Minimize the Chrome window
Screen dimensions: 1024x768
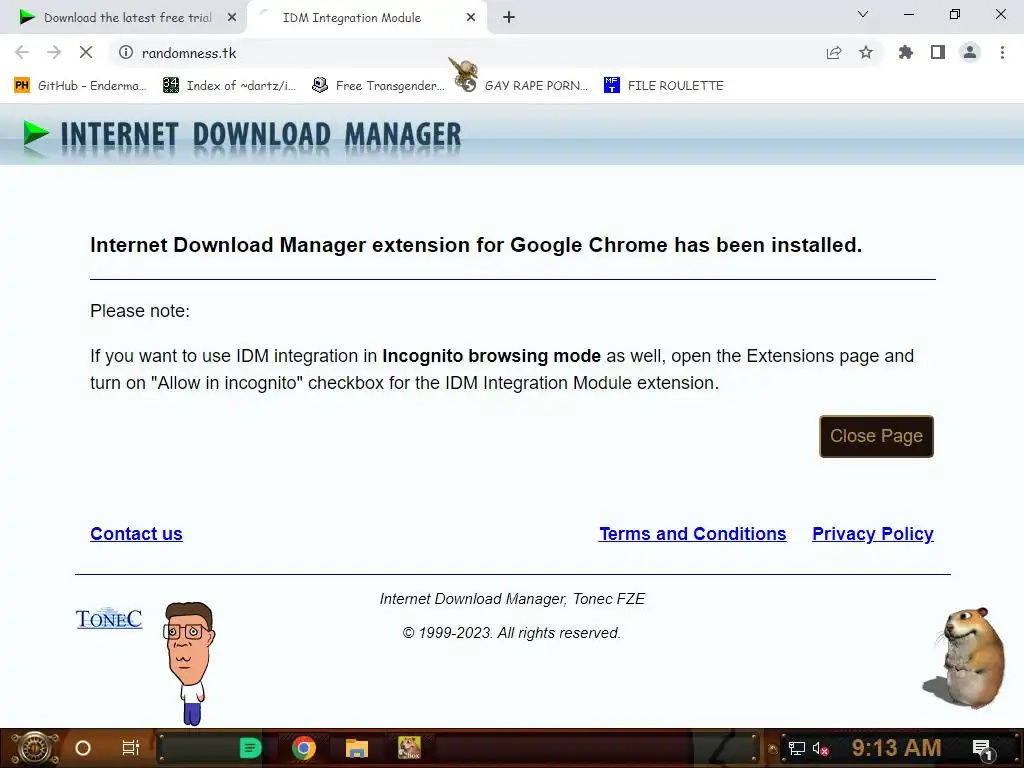(x=908, y=14)
